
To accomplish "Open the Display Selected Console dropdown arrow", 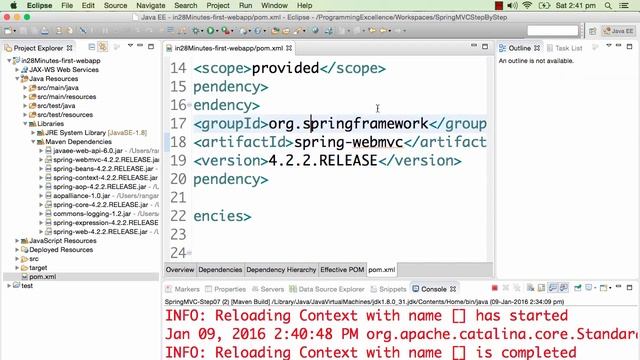I will click(595, 288).
